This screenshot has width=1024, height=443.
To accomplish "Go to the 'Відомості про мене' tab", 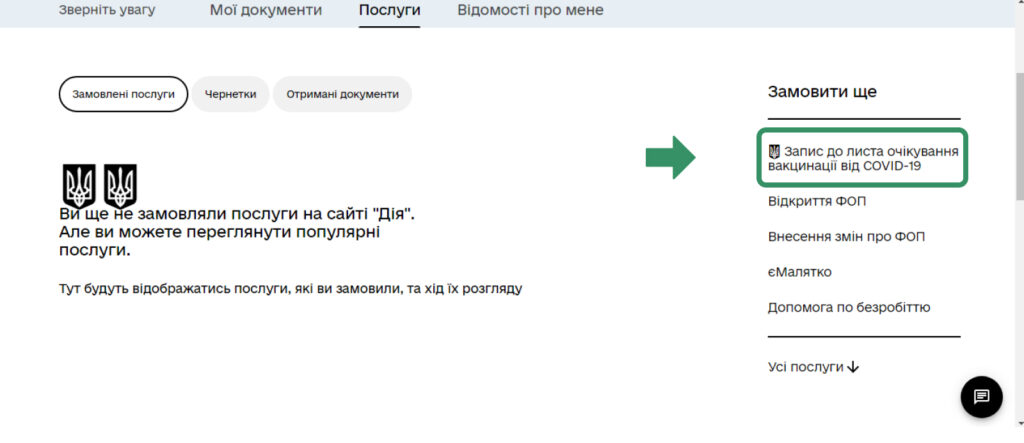I will tap(530, 10).
